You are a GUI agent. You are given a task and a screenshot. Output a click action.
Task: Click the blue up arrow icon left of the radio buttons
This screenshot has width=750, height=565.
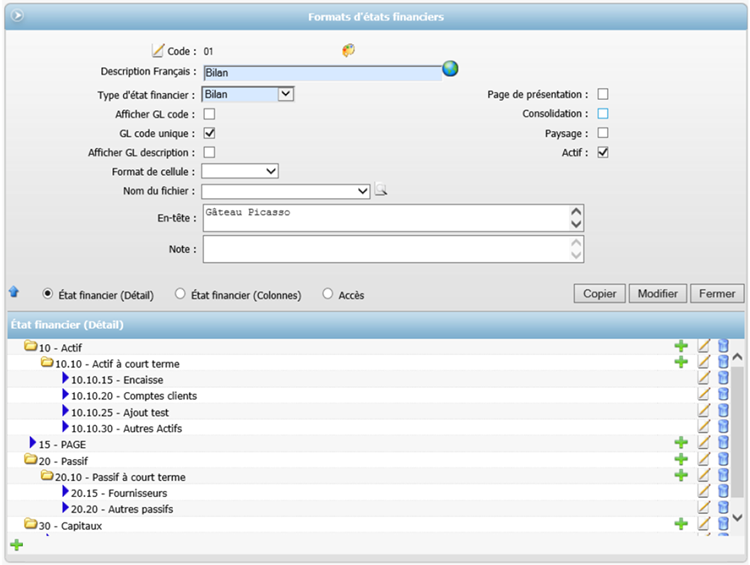coord(14,292)
